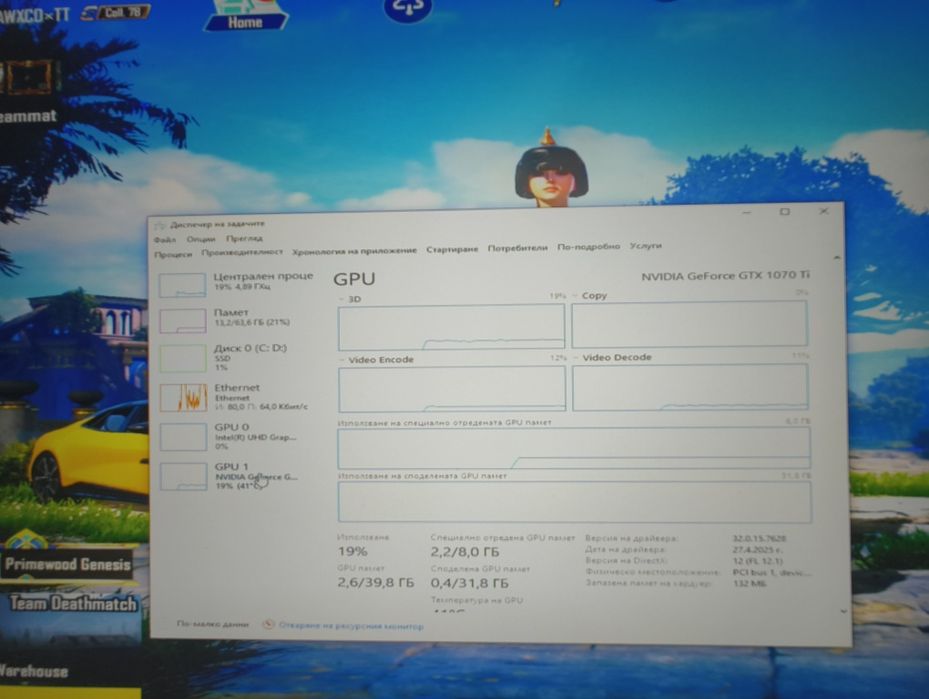
Task: Select GPU 1 NVIDIA GeForce entry
Action: [x=237, y=476]
